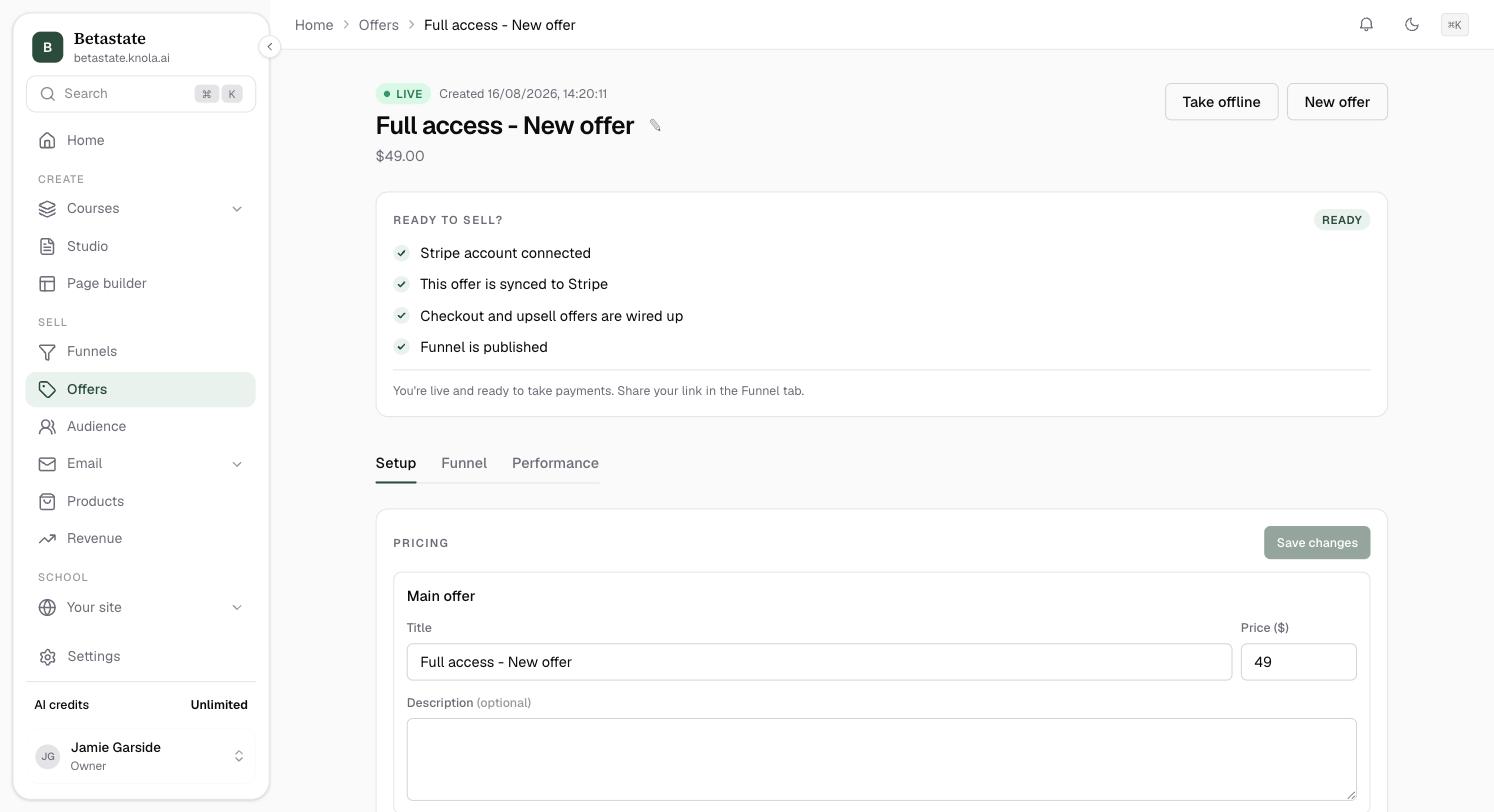Screen dimensions: 1494x812
Task: Click the Settings gear icon
Action: point(47,657)
